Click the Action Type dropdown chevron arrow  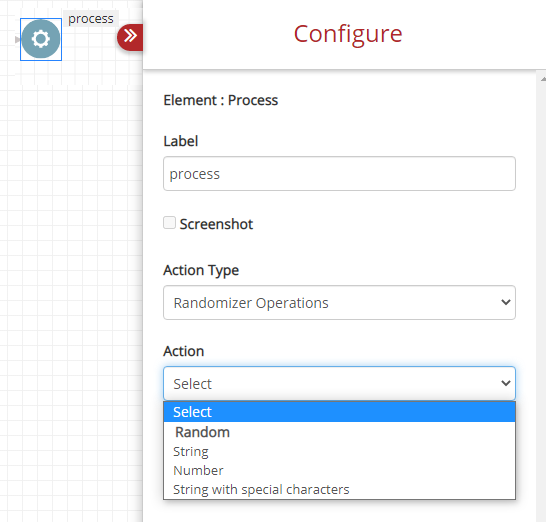pyautogui.click(x=506, y=302)
